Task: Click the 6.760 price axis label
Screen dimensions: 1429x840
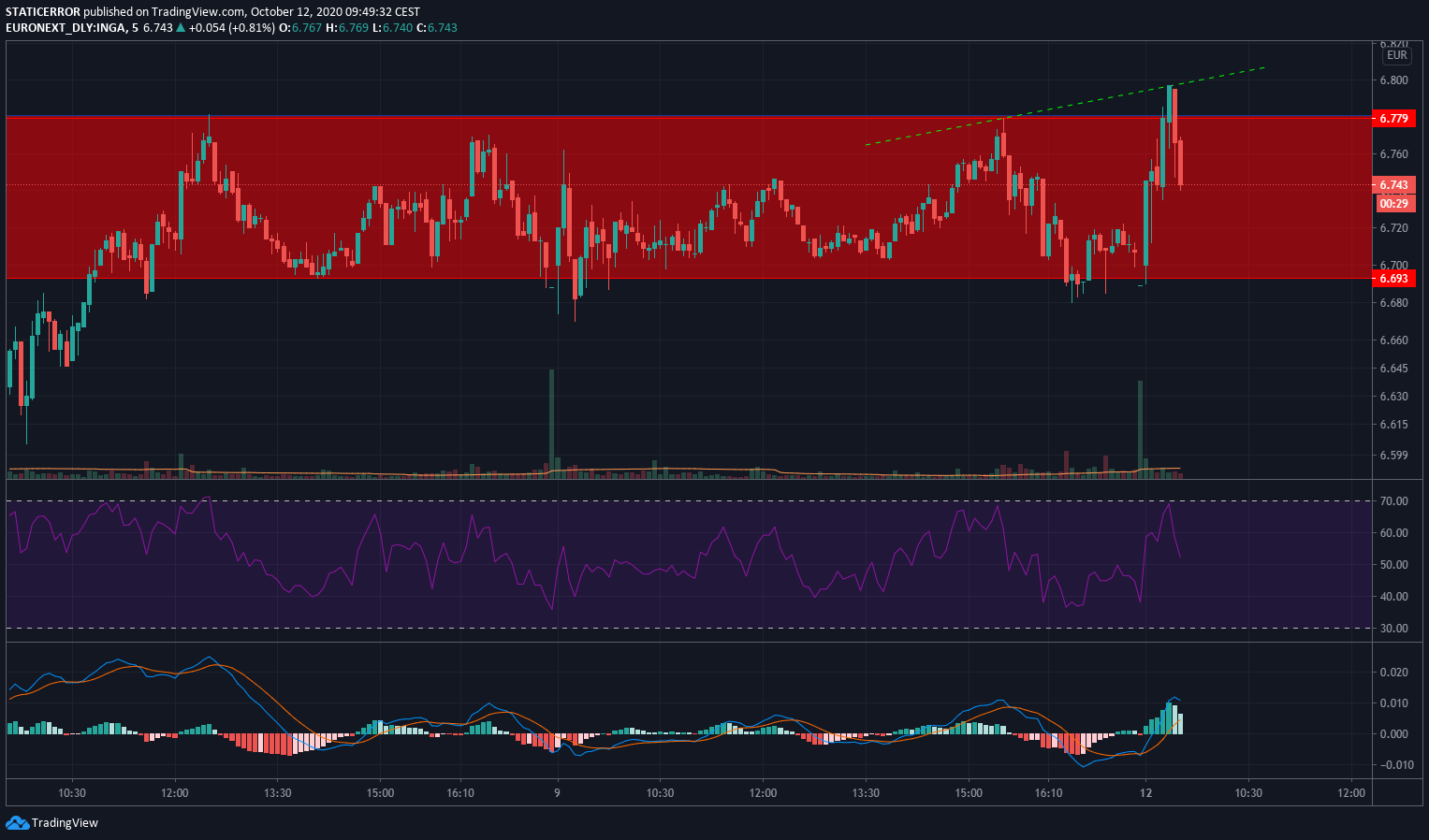Action: tap(1393, 154)
